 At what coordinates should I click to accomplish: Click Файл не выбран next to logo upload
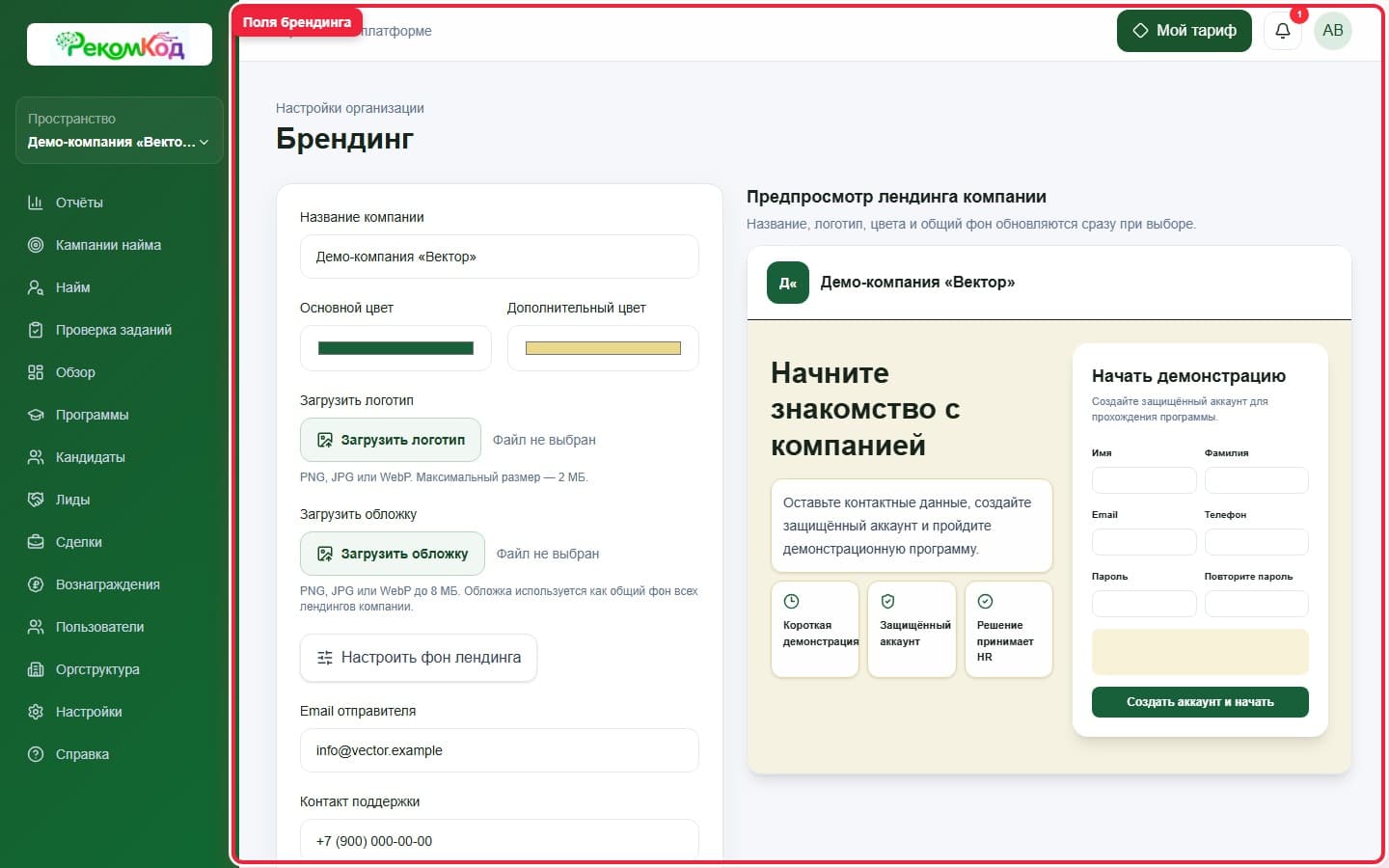click(544, 440)
